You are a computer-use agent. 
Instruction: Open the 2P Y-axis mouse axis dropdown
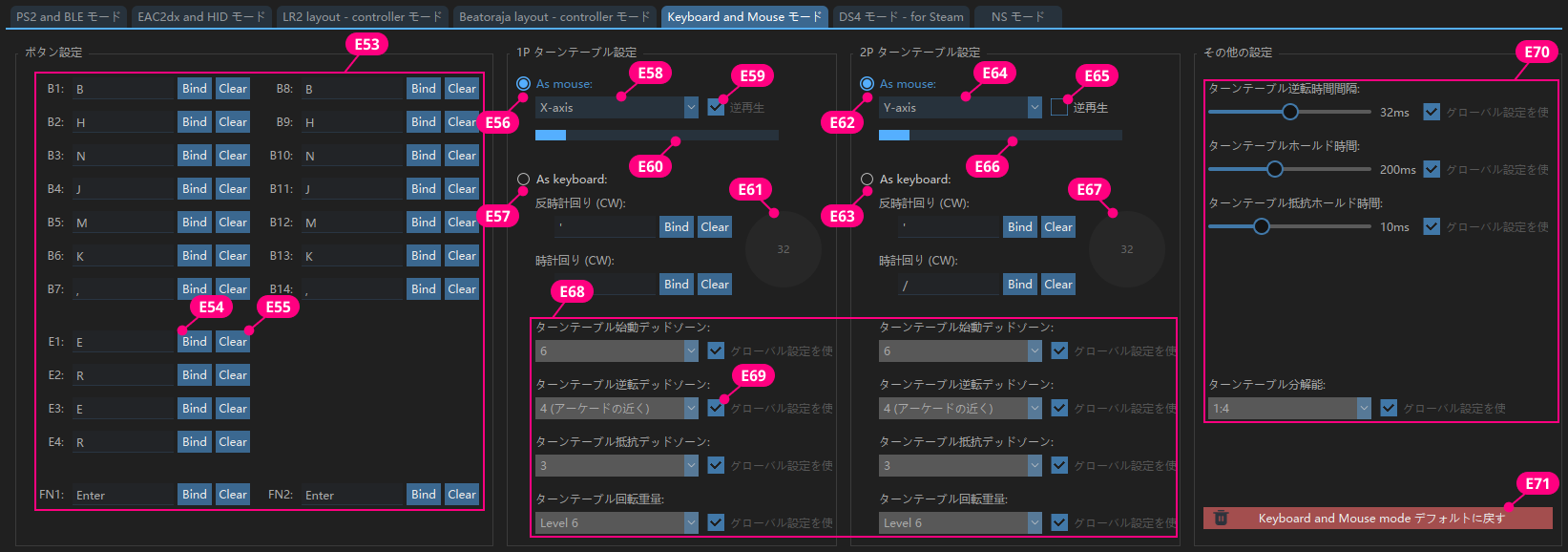(x=960, y=108)
